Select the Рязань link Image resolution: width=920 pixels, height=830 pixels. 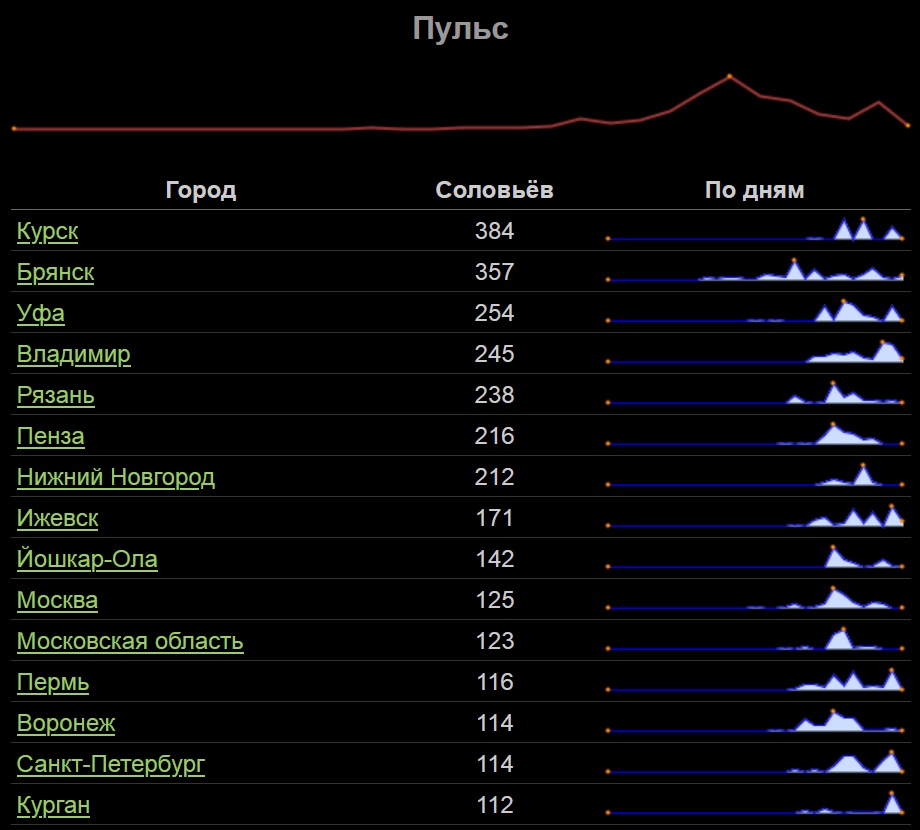pos(55,395)
